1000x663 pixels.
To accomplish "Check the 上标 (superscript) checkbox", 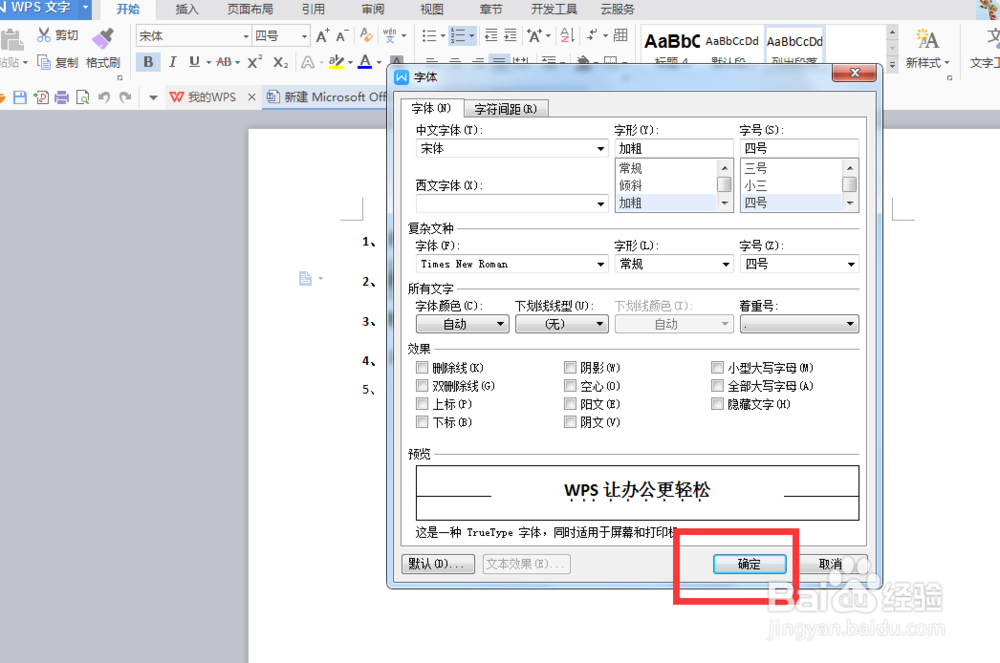I will click(422, 404).
